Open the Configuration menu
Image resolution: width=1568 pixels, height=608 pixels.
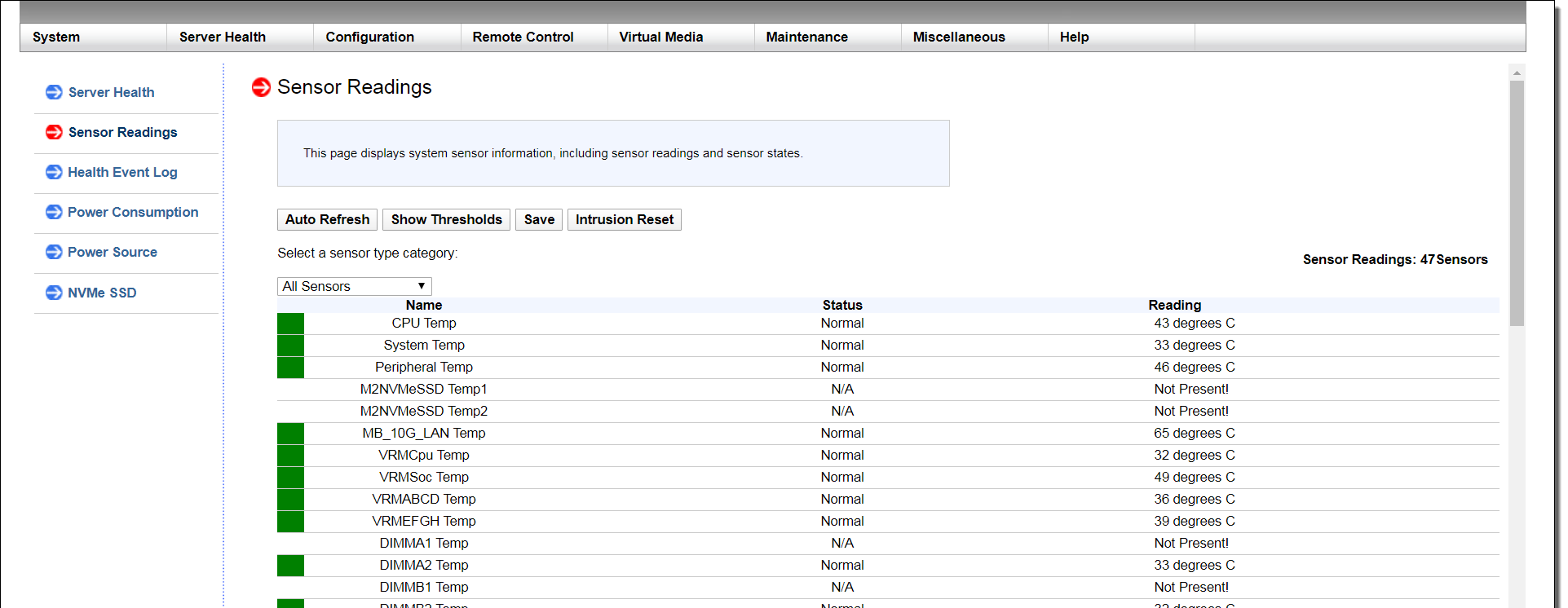(x=369, y=37)
